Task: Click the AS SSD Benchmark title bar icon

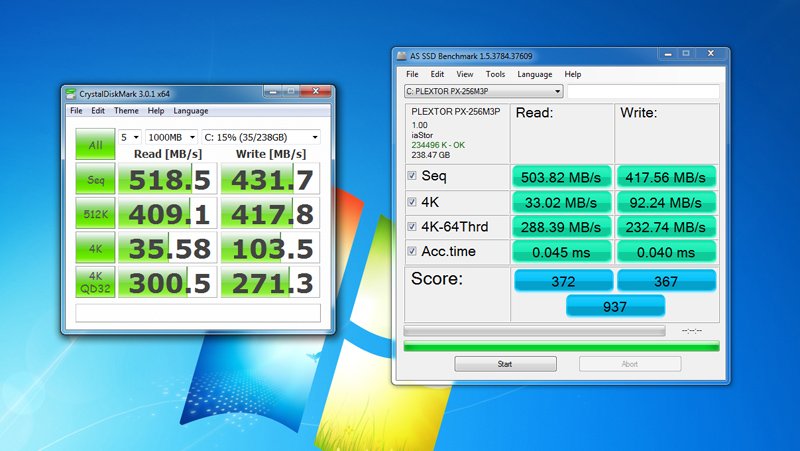Action: (x=401, y=57)
